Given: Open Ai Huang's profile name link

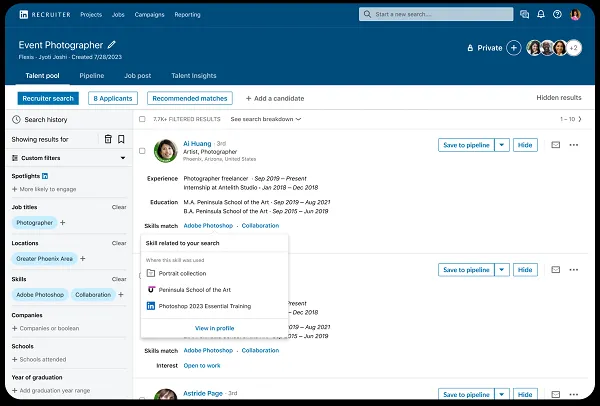Looking at the screenshot, I should tap(197, 143).
